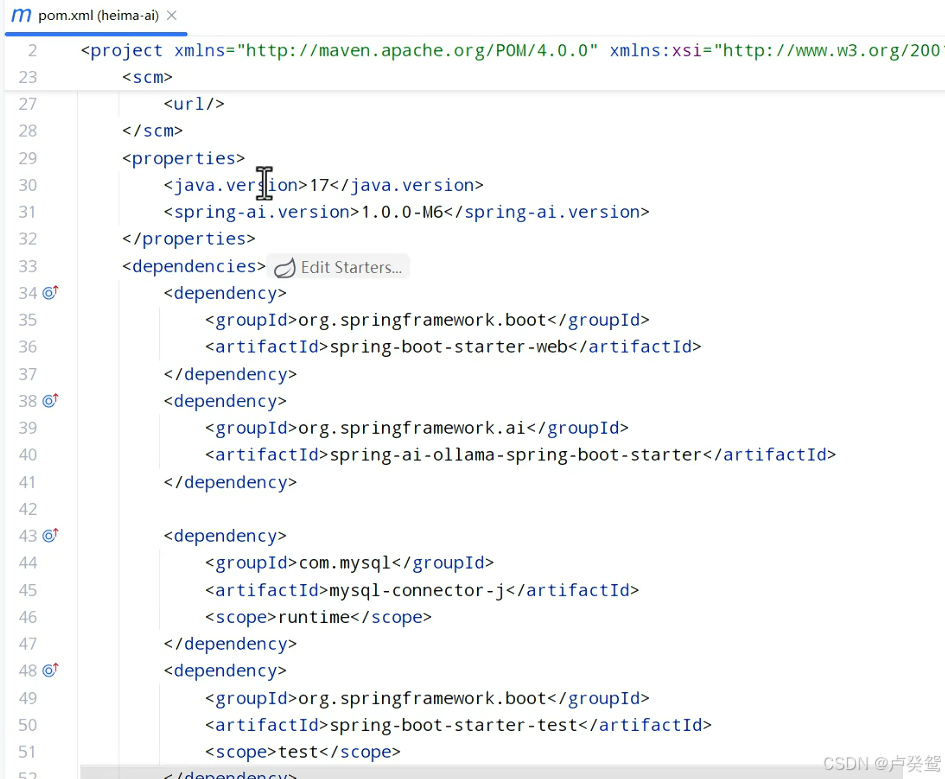Click the java.version value 17

319,185
